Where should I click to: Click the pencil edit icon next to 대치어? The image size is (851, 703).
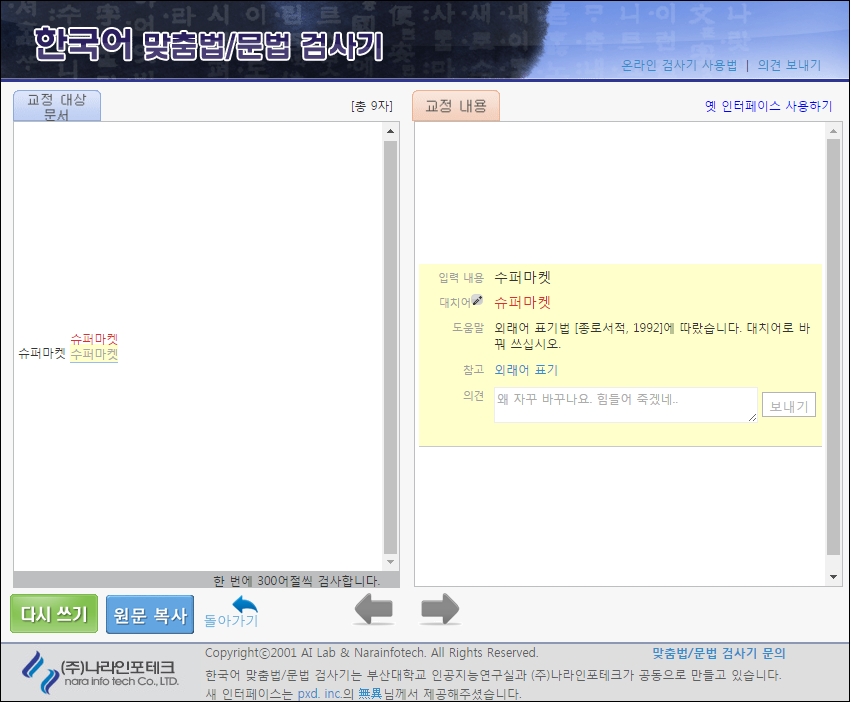477,300
